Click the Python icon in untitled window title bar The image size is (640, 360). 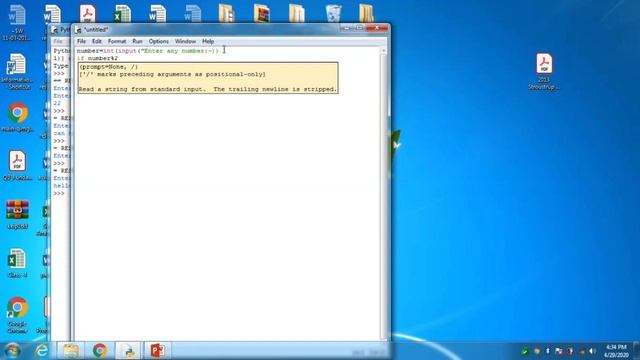tap(78, 30)
